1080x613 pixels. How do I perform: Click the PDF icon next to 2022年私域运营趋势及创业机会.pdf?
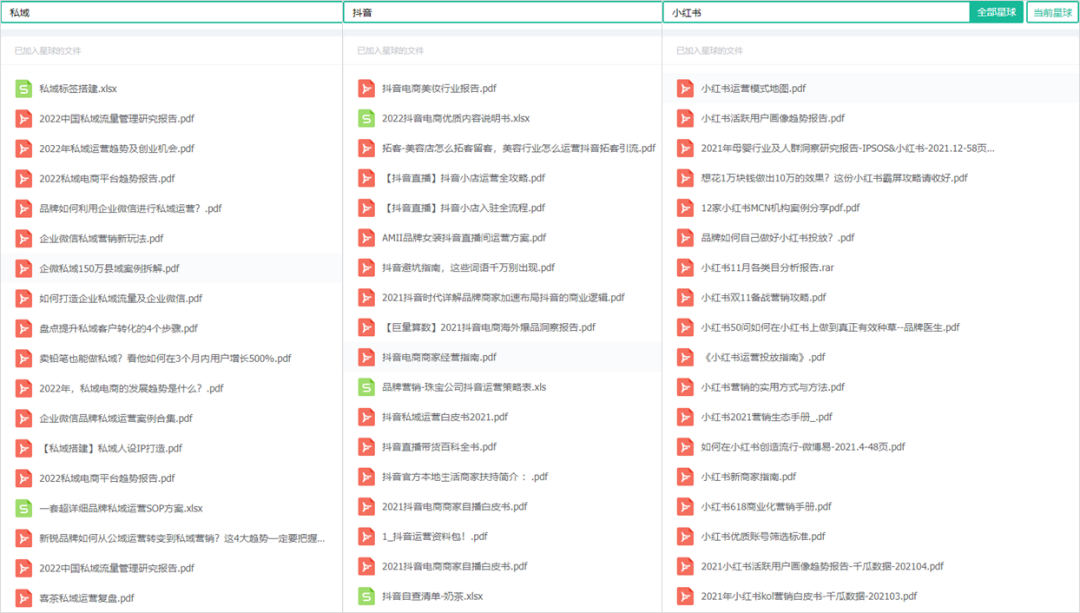[23, 149]
